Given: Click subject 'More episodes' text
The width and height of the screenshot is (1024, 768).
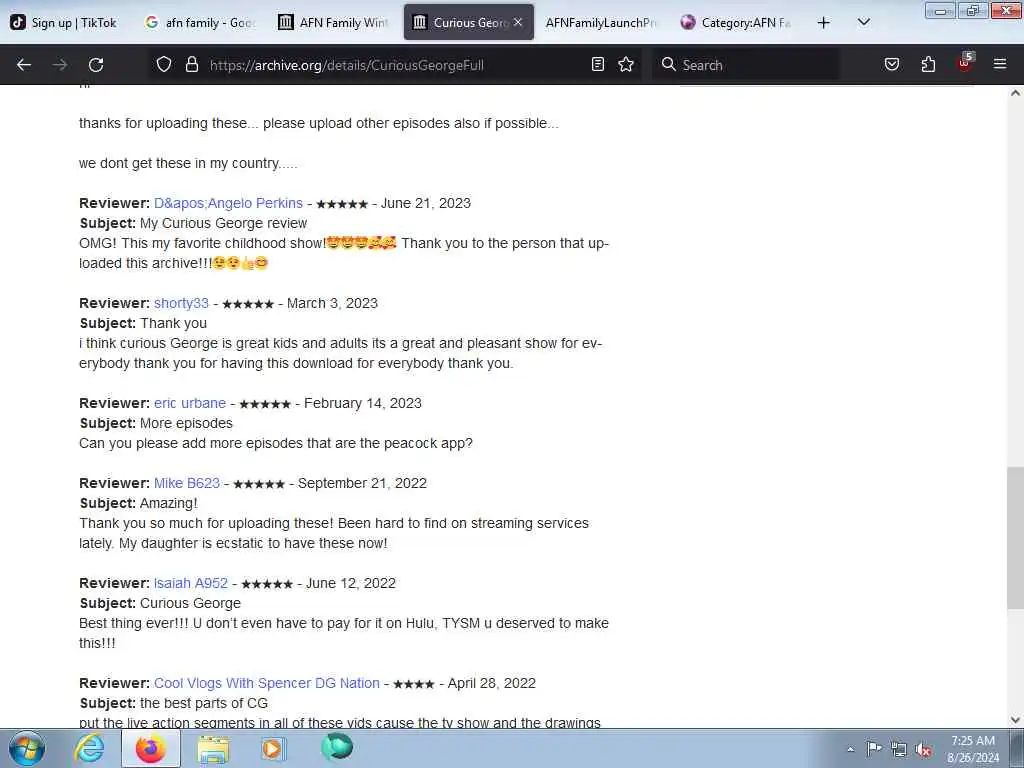Looking at the screenshot, I should 186,423.
